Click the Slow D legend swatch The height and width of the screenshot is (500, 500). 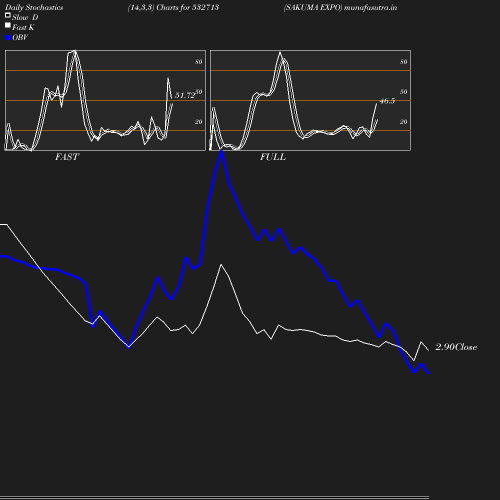click(8, 15)
